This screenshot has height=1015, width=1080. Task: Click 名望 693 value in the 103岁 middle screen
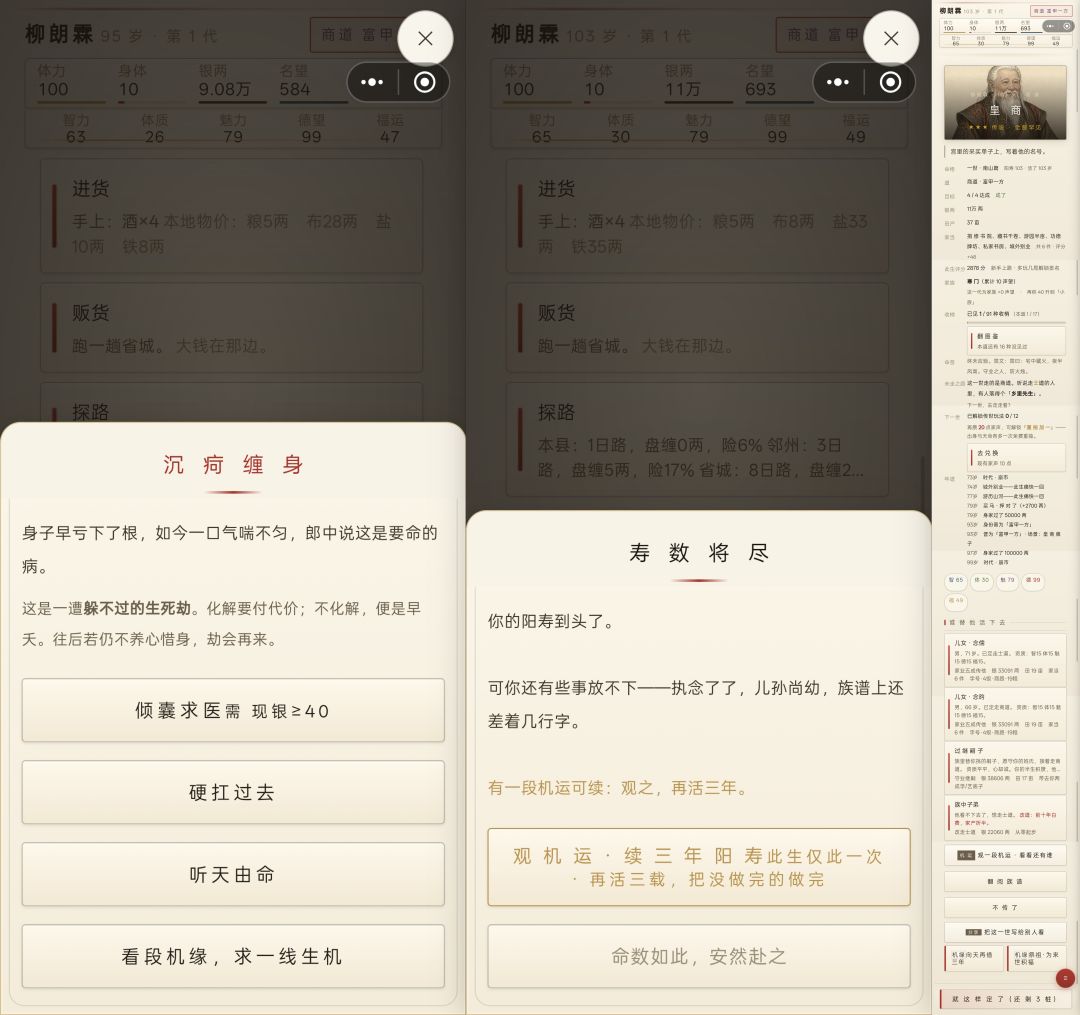pyautogui.click(x=760, y=89)
